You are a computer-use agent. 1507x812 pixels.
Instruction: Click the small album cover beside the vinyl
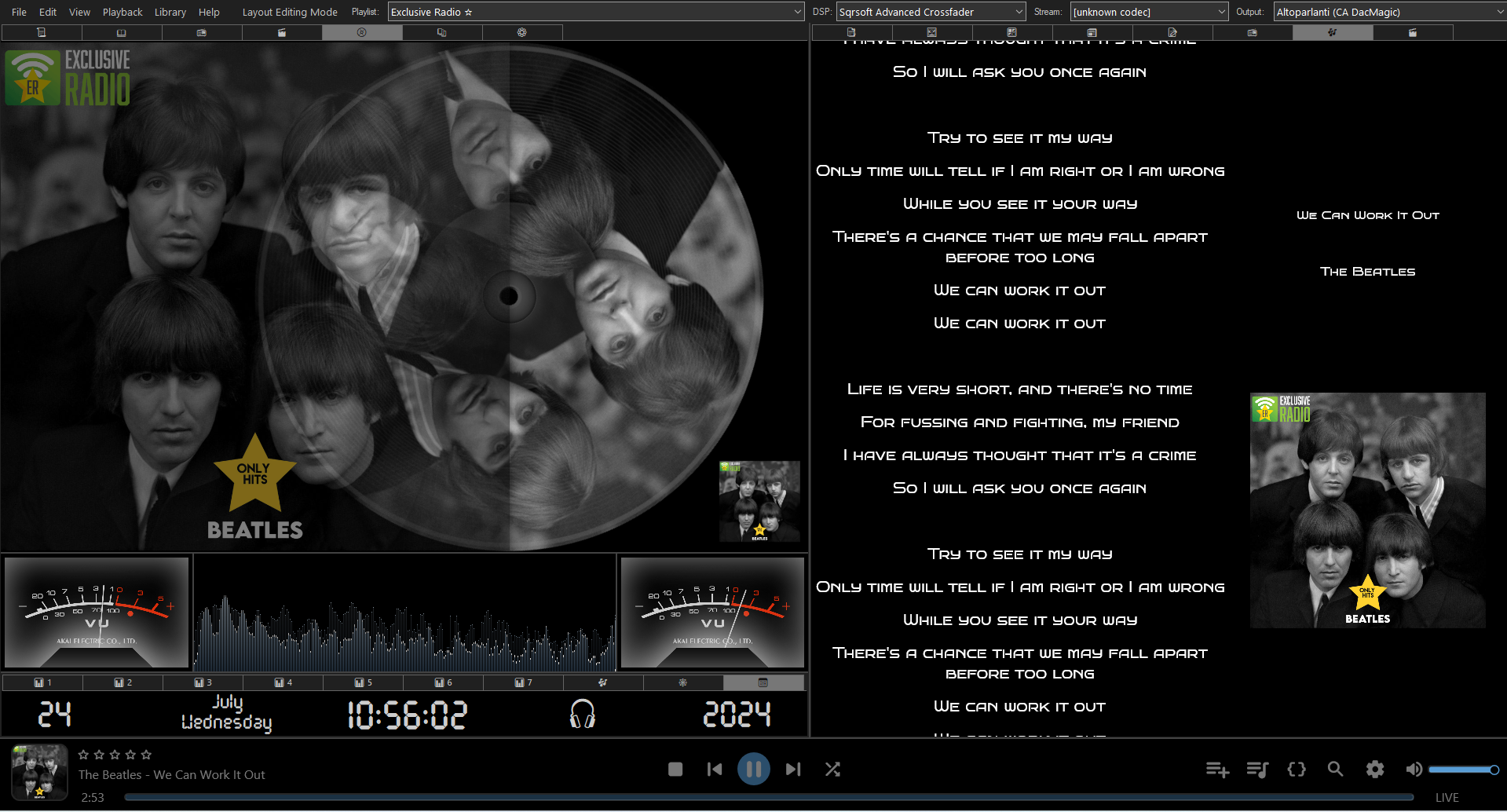759,501
